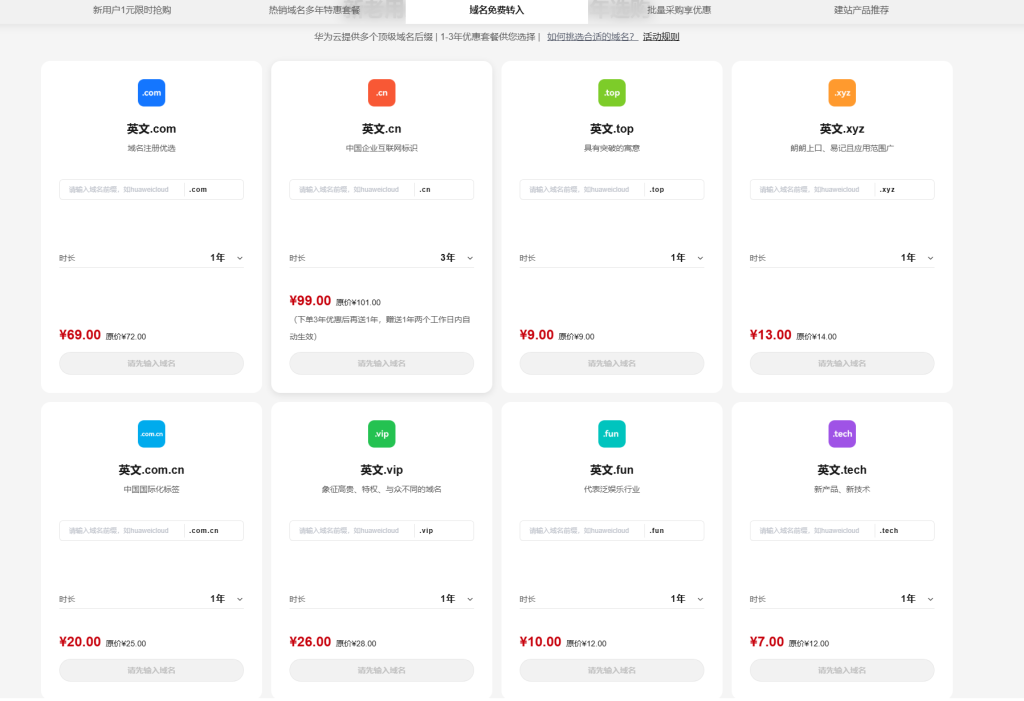Click the green .vip domain icon
Screen dimensions: 1024x701
tap(381, 434)
